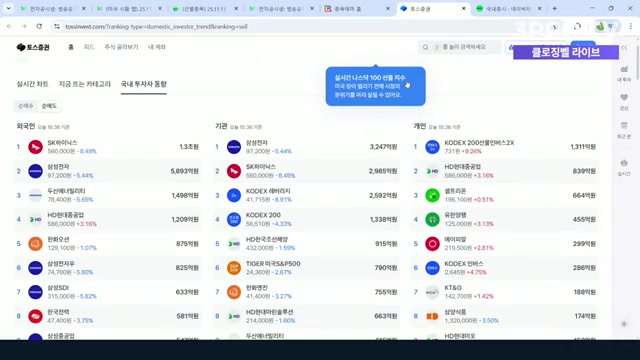Open SK하이닉스 name in the 기관 list

pyautogui.click(x=260, y=167)
